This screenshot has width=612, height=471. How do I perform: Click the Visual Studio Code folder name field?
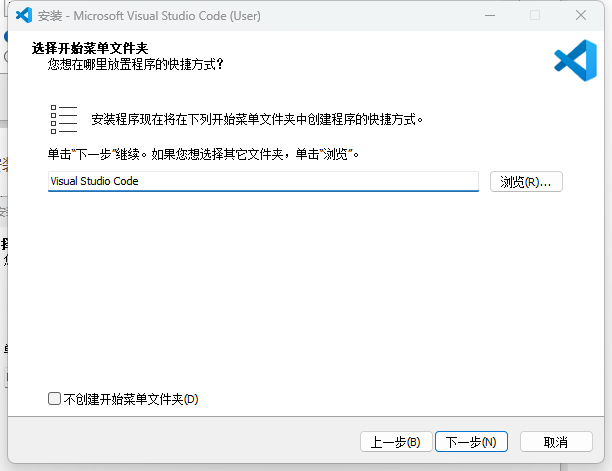(263, 181)
